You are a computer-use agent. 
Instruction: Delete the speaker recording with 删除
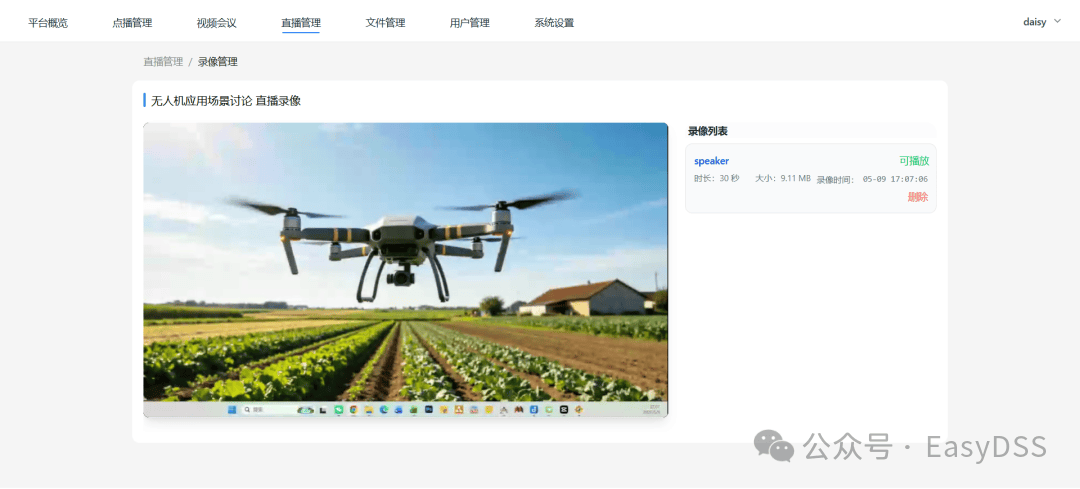(917, 197)
